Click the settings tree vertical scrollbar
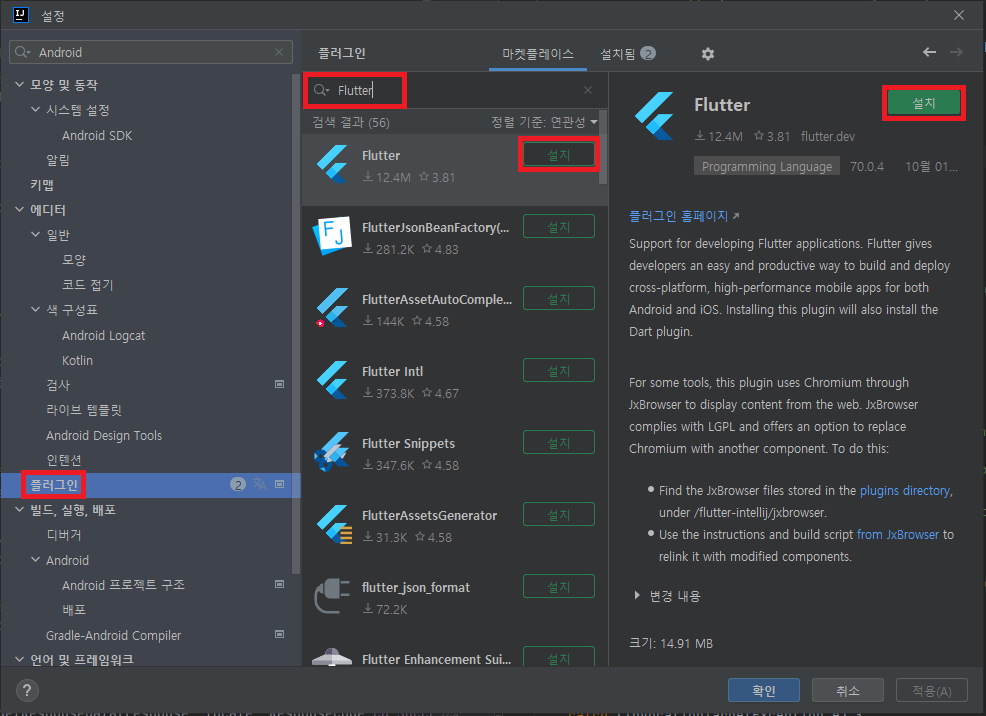The height and width of the screenshot is (716, 986). point(296,324)
